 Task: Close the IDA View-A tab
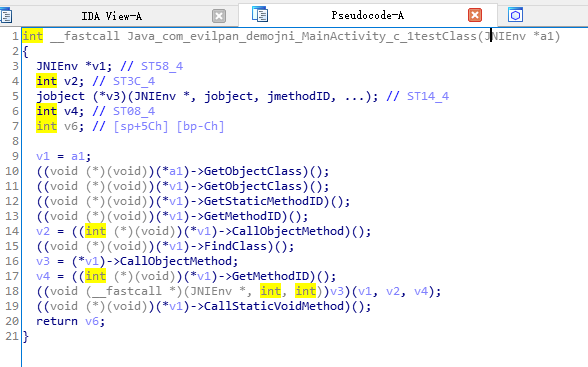coord(219,16)
